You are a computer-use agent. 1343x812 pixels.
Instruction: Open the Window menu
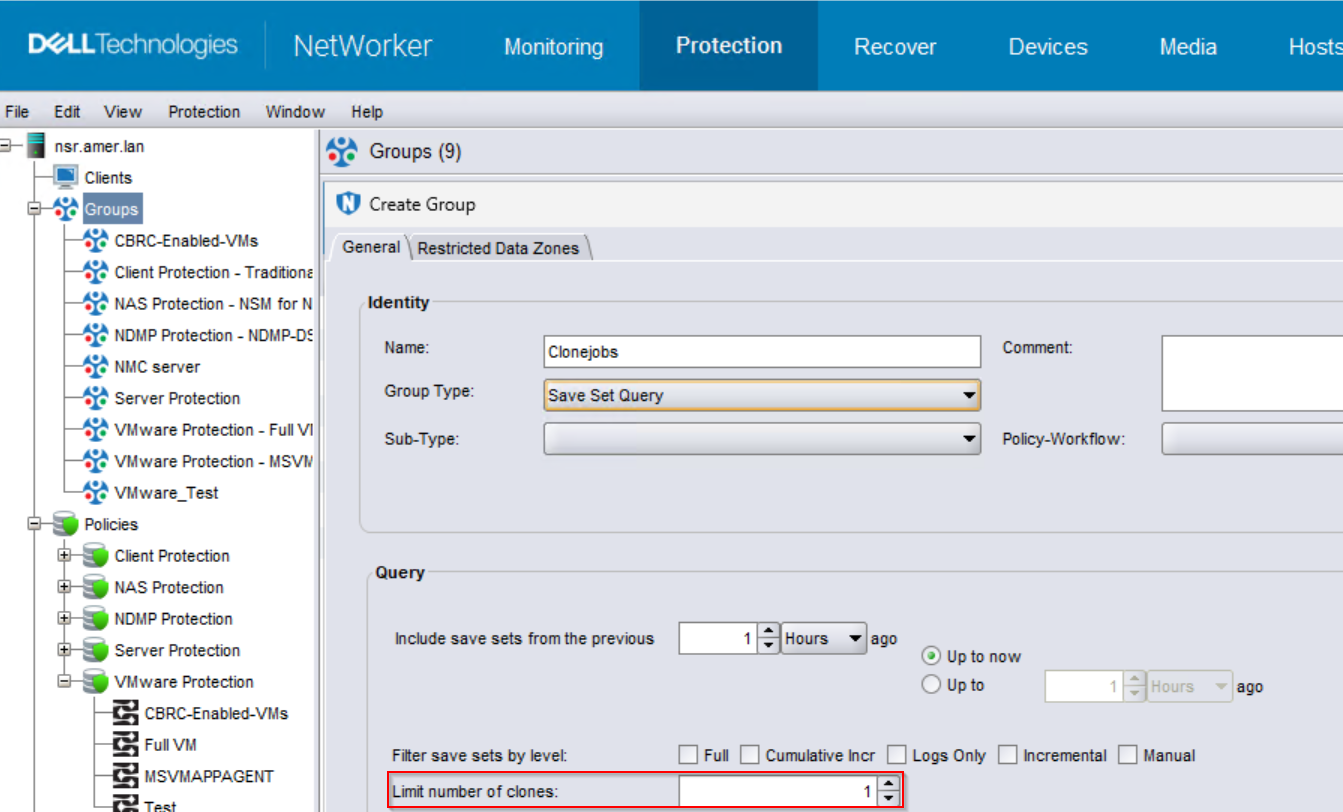click(x=295, y=112)
